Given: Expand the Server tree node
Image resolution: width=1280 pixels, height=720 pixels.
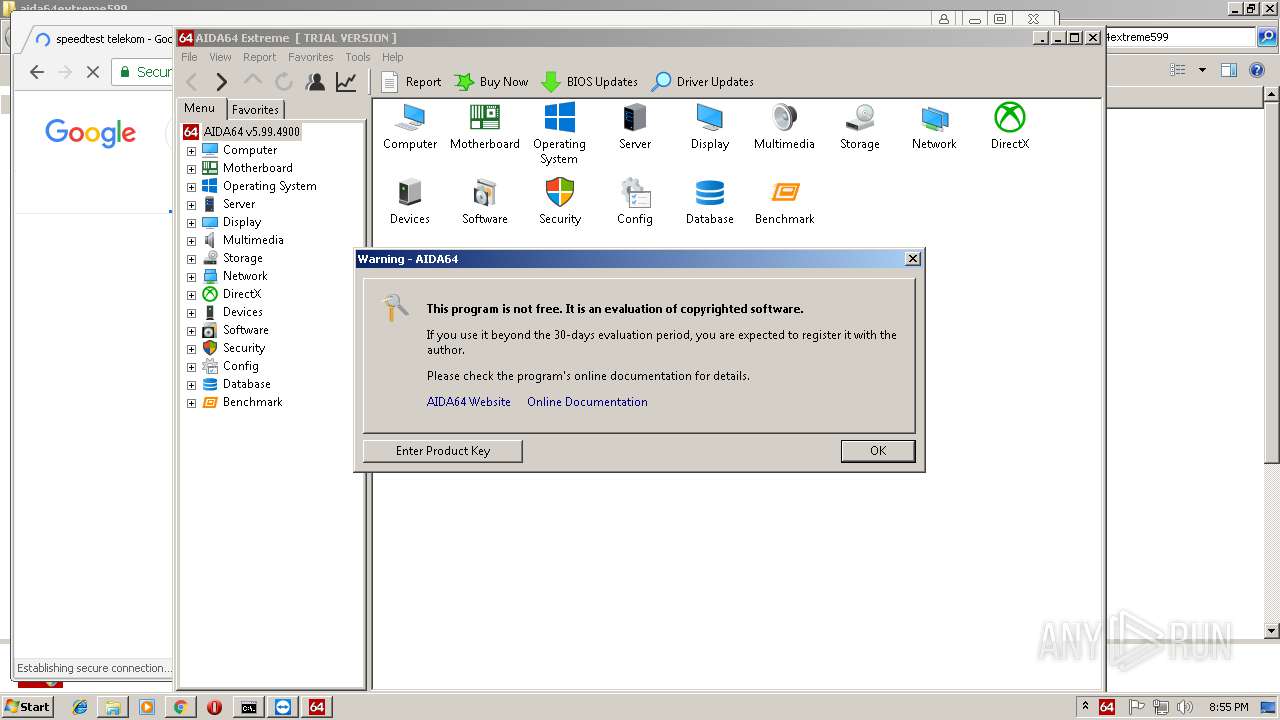Looking at the screenshot, I should pyautogui.click(x=191, y=205).
